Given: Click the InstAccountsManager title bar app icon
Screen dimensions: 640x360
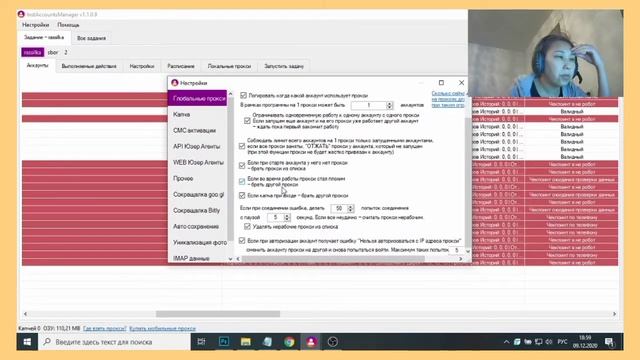Looking at the screenshot, I should (21, 14).
